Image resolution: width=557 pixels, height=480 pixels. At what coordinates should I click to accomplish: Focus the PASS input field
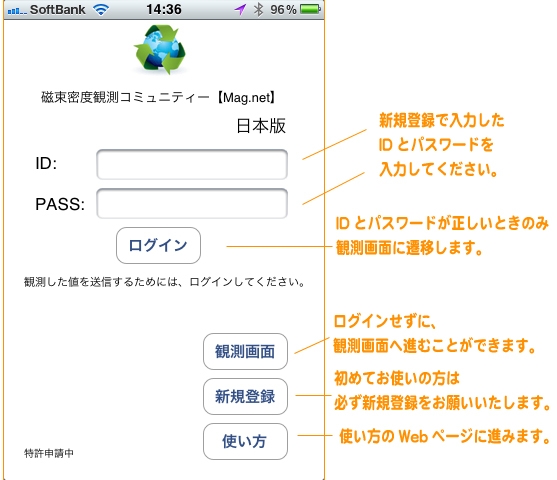[192, 203]
